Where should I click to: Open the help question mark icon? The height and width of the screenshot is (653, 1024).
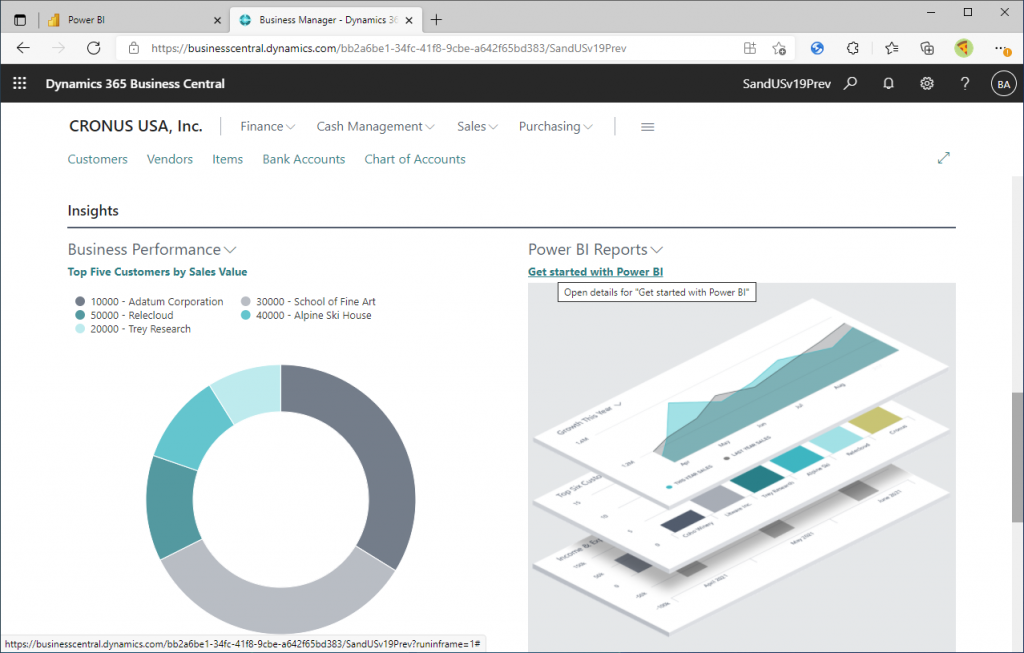(965, 84)
